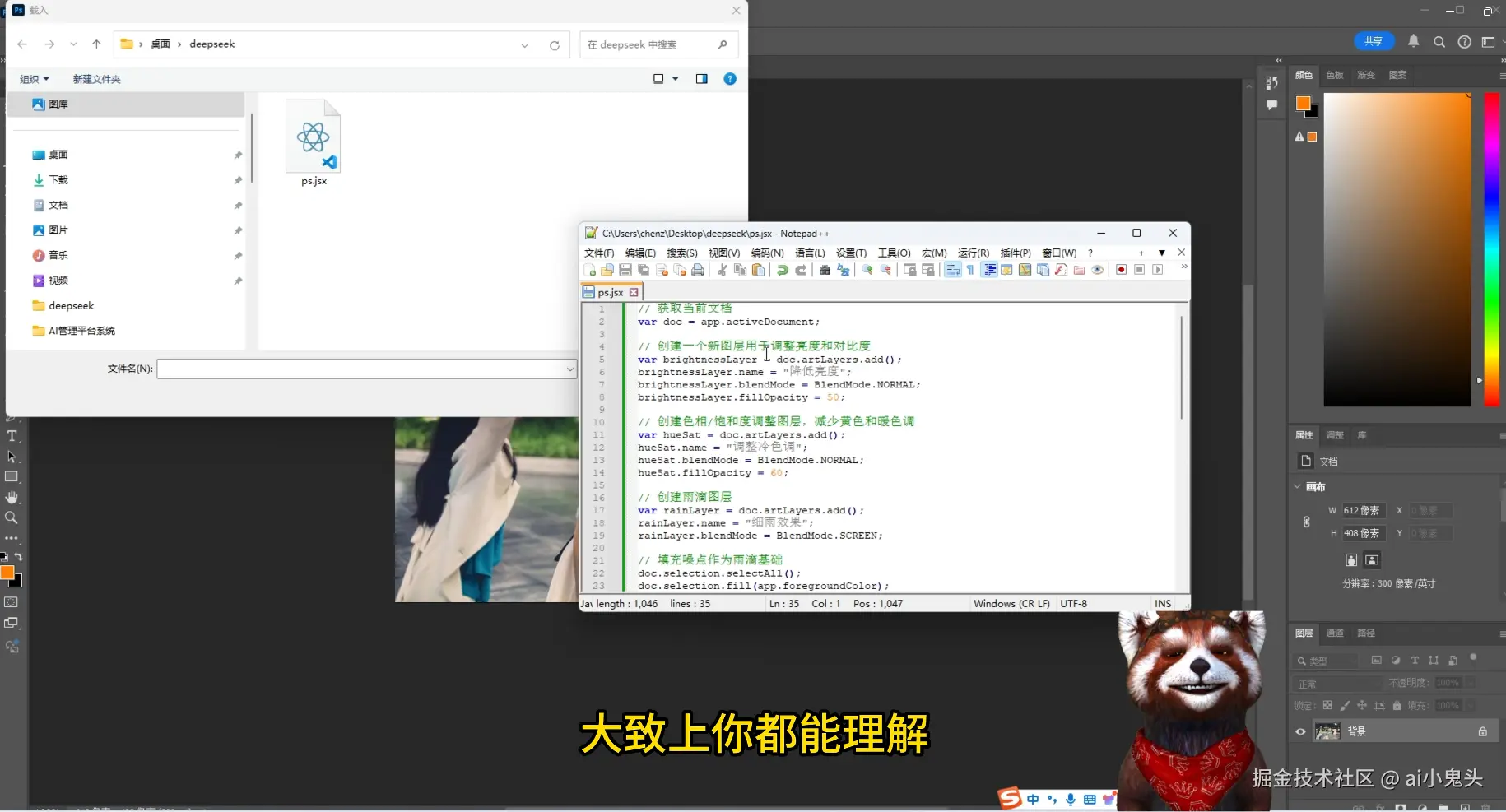Screen dimensions: 1506x812
Task: Open the 渐变 (Gradient) panel tab
Action: click(1364, 75)
